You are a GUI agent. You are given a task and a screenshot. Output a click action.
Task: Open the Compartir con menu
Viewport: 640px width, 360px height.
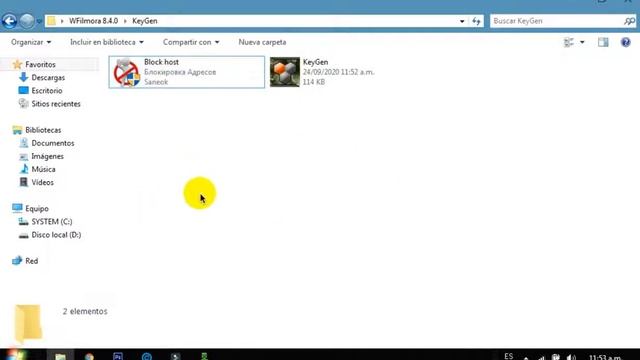(x=191, y=42)
